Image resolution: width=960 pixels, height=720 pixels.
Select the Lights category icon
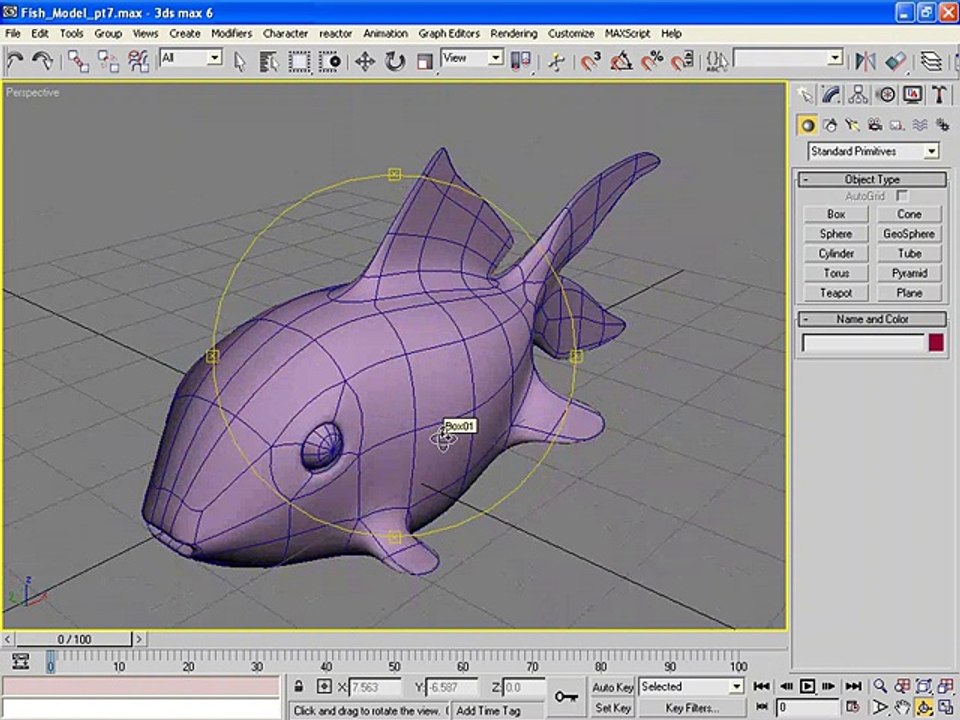(x=852, y=126)
